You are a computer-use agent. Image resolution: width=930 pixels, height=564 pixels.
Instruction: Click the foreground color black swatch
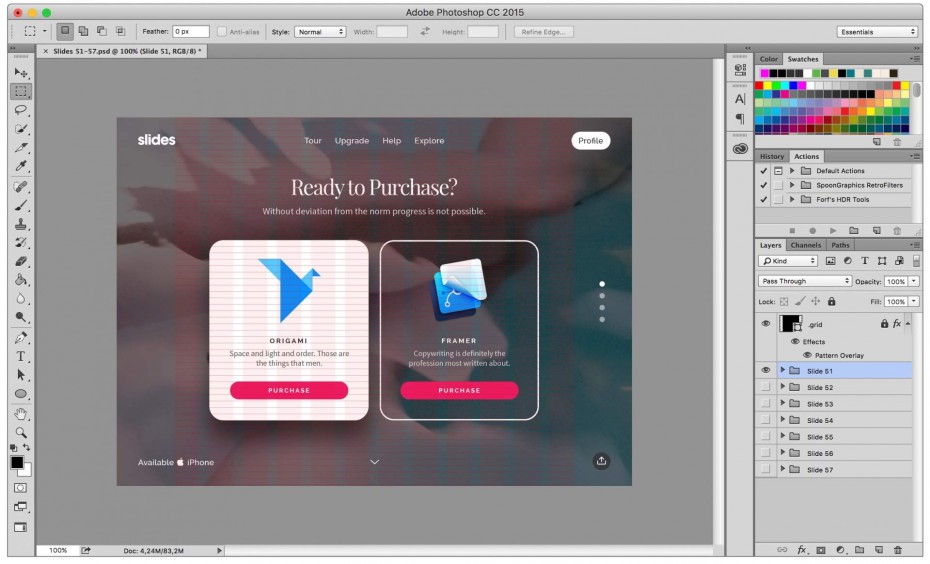[x=17, y=463]
